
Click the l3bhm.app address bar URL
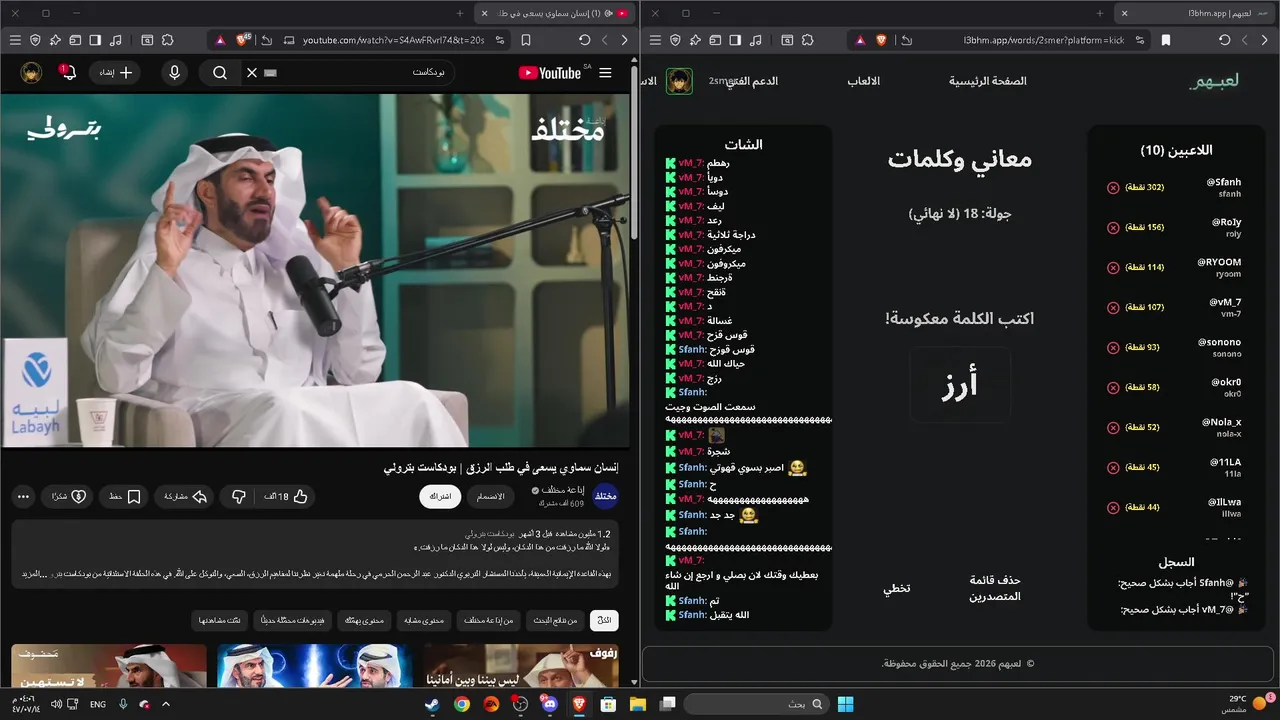[1044, 40]
